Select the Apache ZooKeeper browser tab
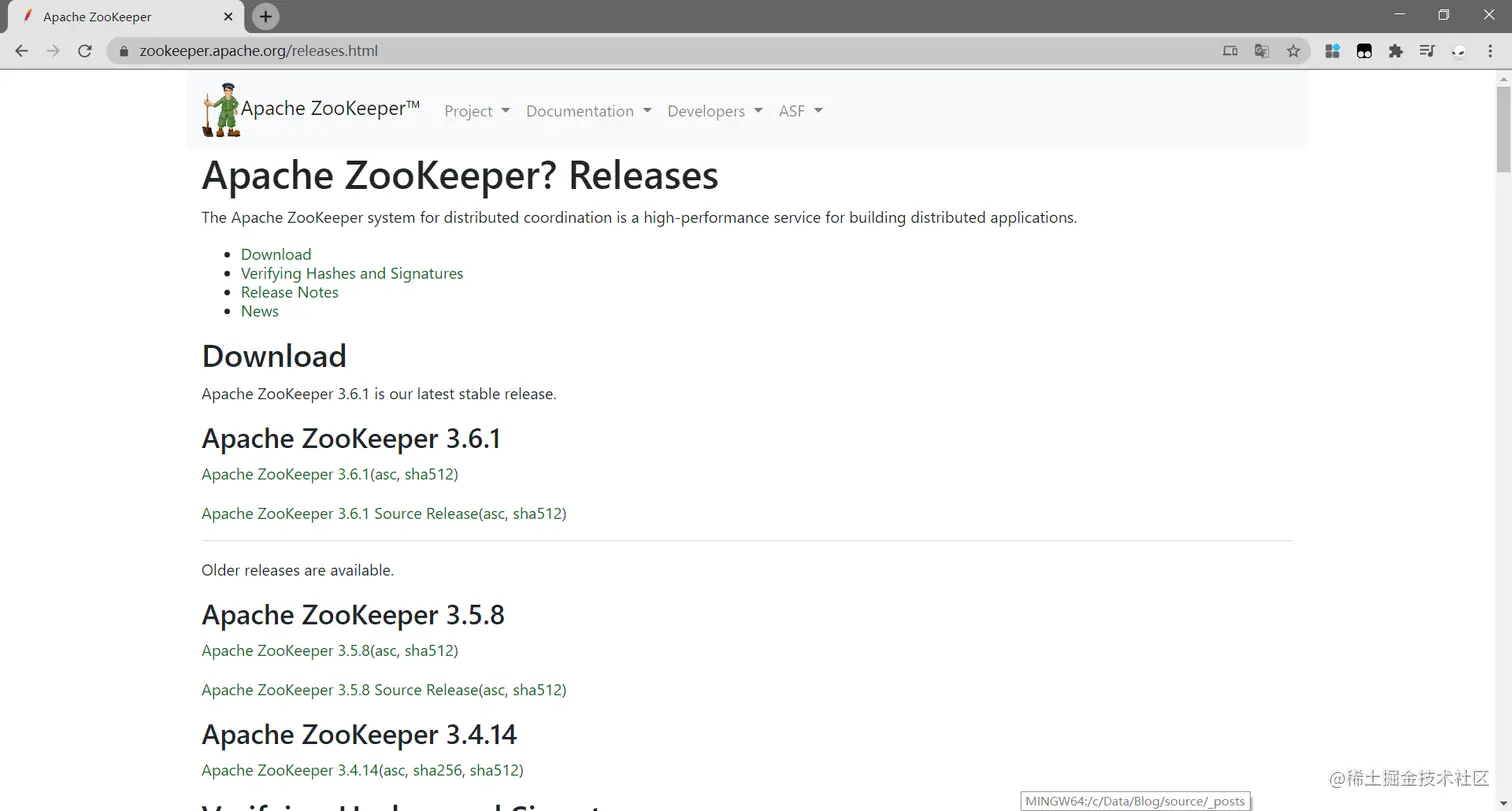Screen dimensions: 1512x811 click(x=126, y=17)
